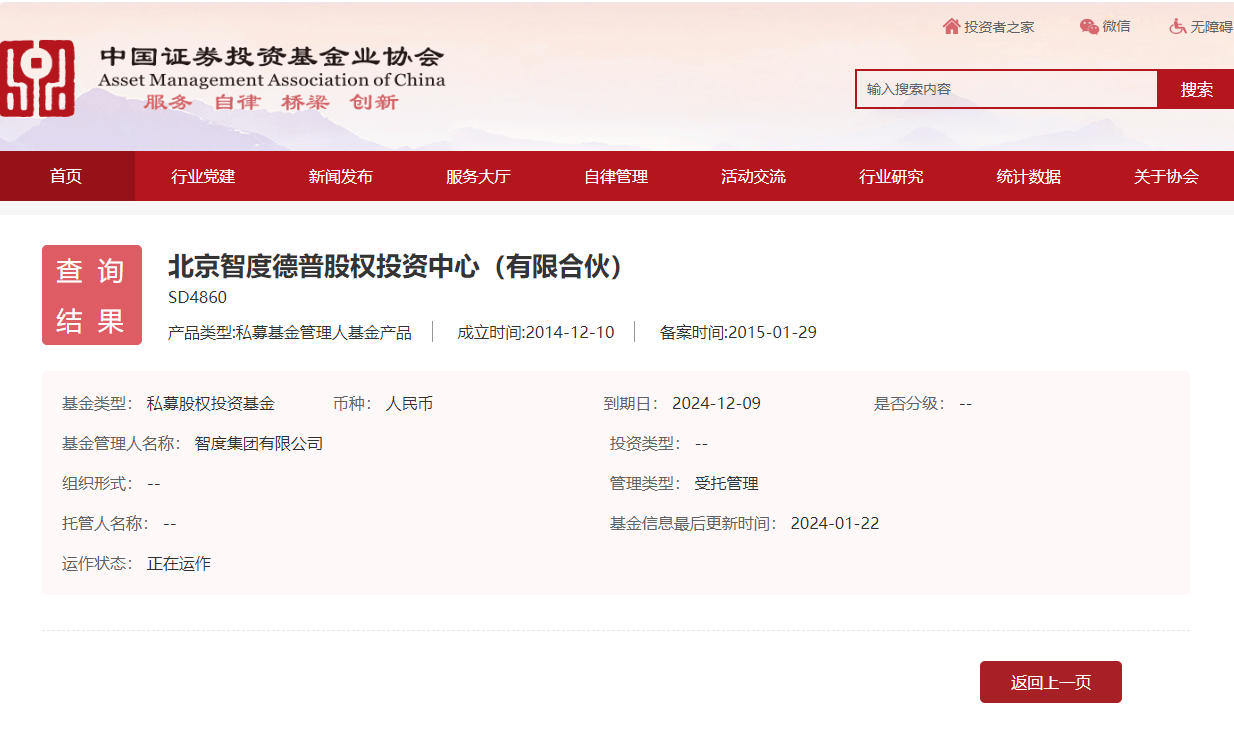The height and width of the screenshot is (735, 1234).
Task: Click the red 查询结果 badge
Action: 91,294
